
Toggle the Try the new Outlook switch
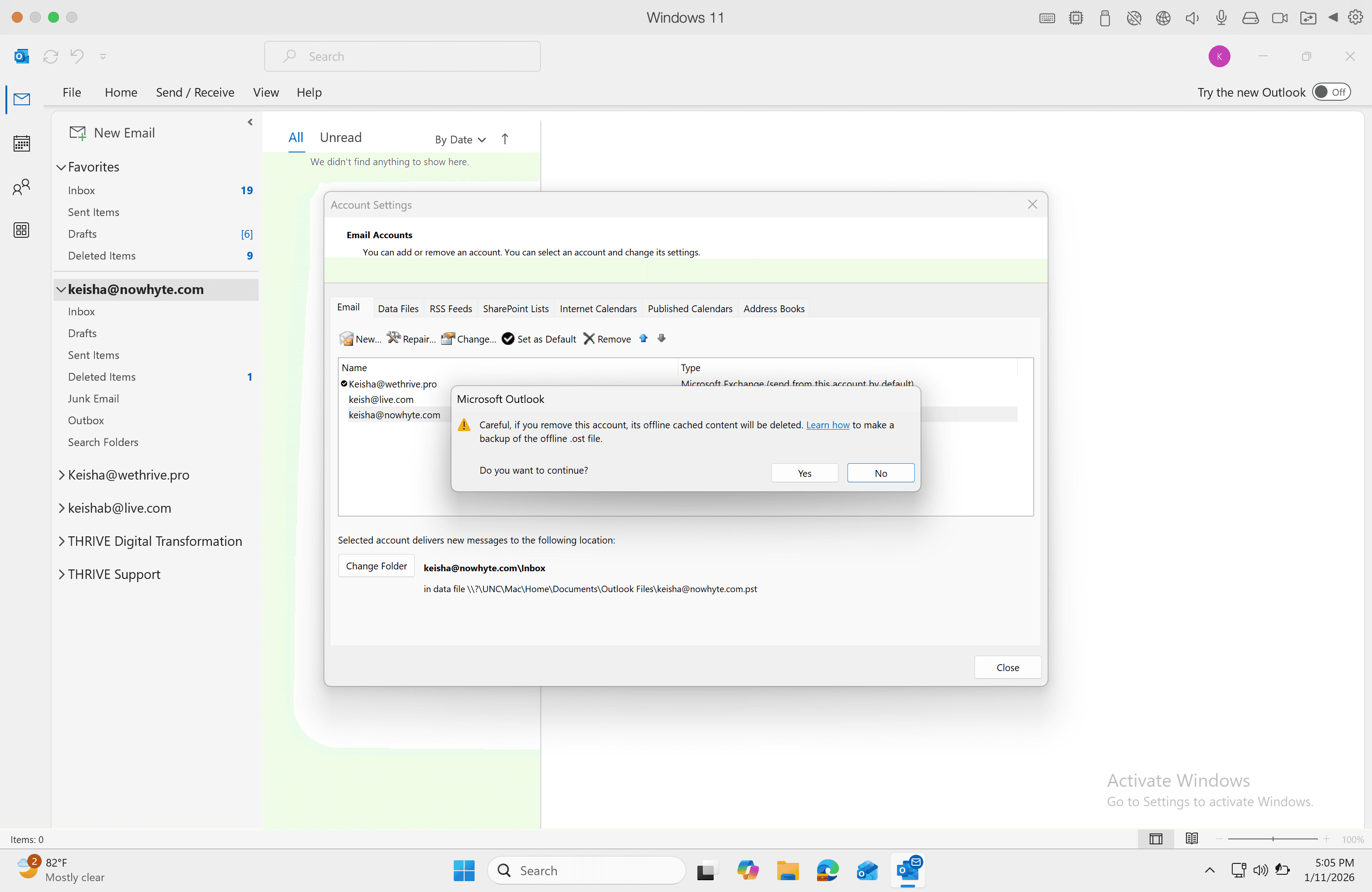[1331, 92]
